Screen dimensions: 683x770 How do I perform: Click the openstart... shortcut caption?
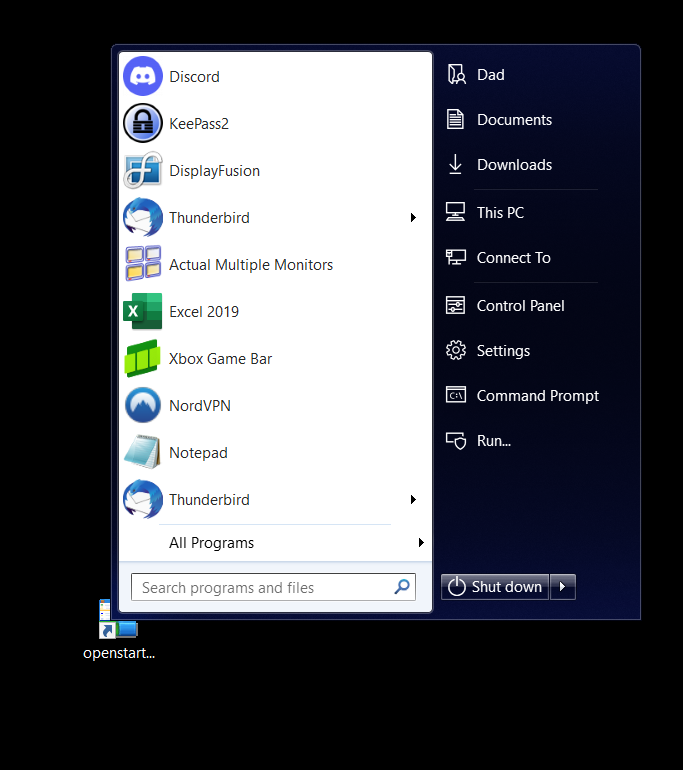[119, 653]
